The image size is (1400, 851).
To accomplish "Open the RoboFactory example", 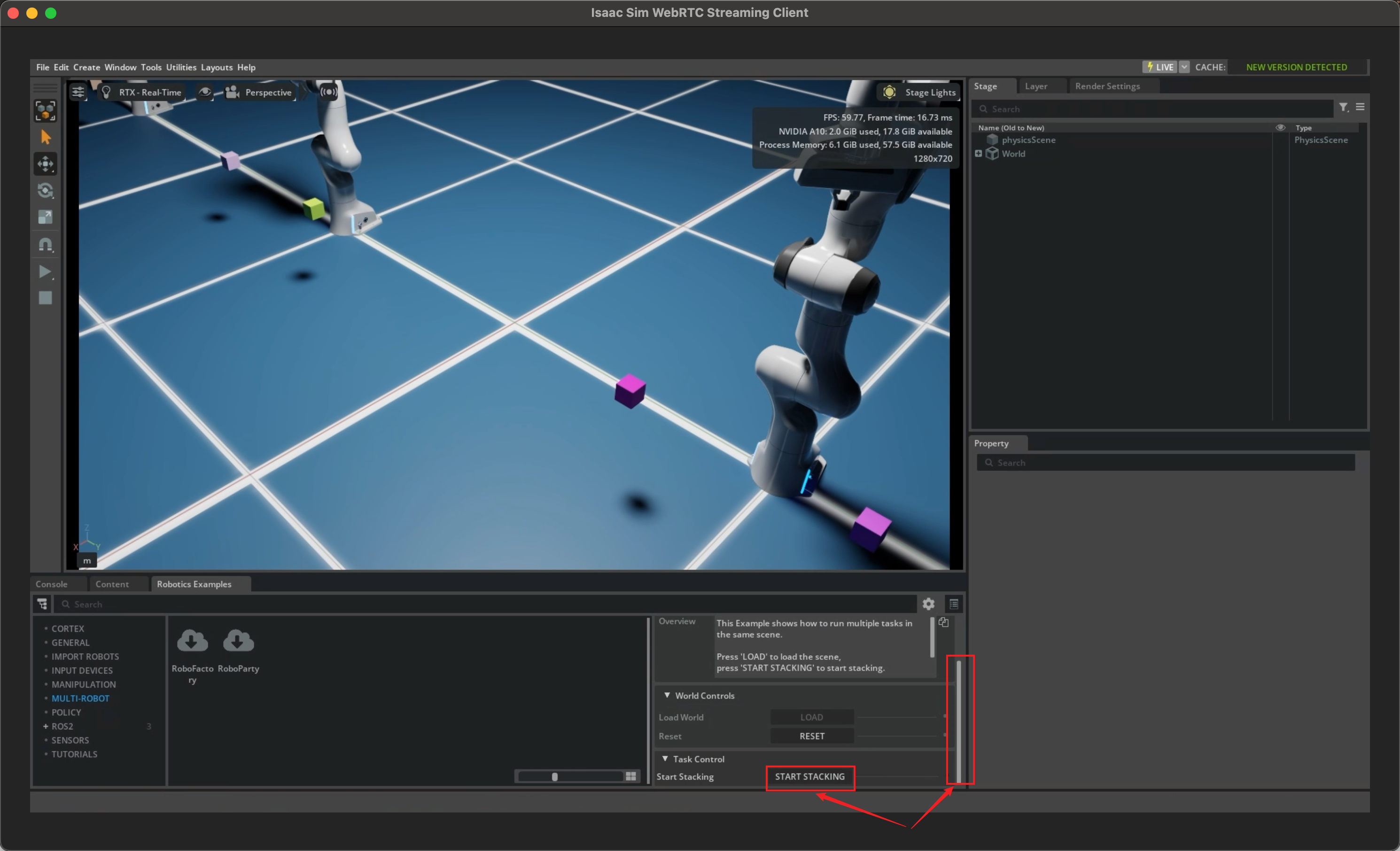I will [x=193, y=642].
